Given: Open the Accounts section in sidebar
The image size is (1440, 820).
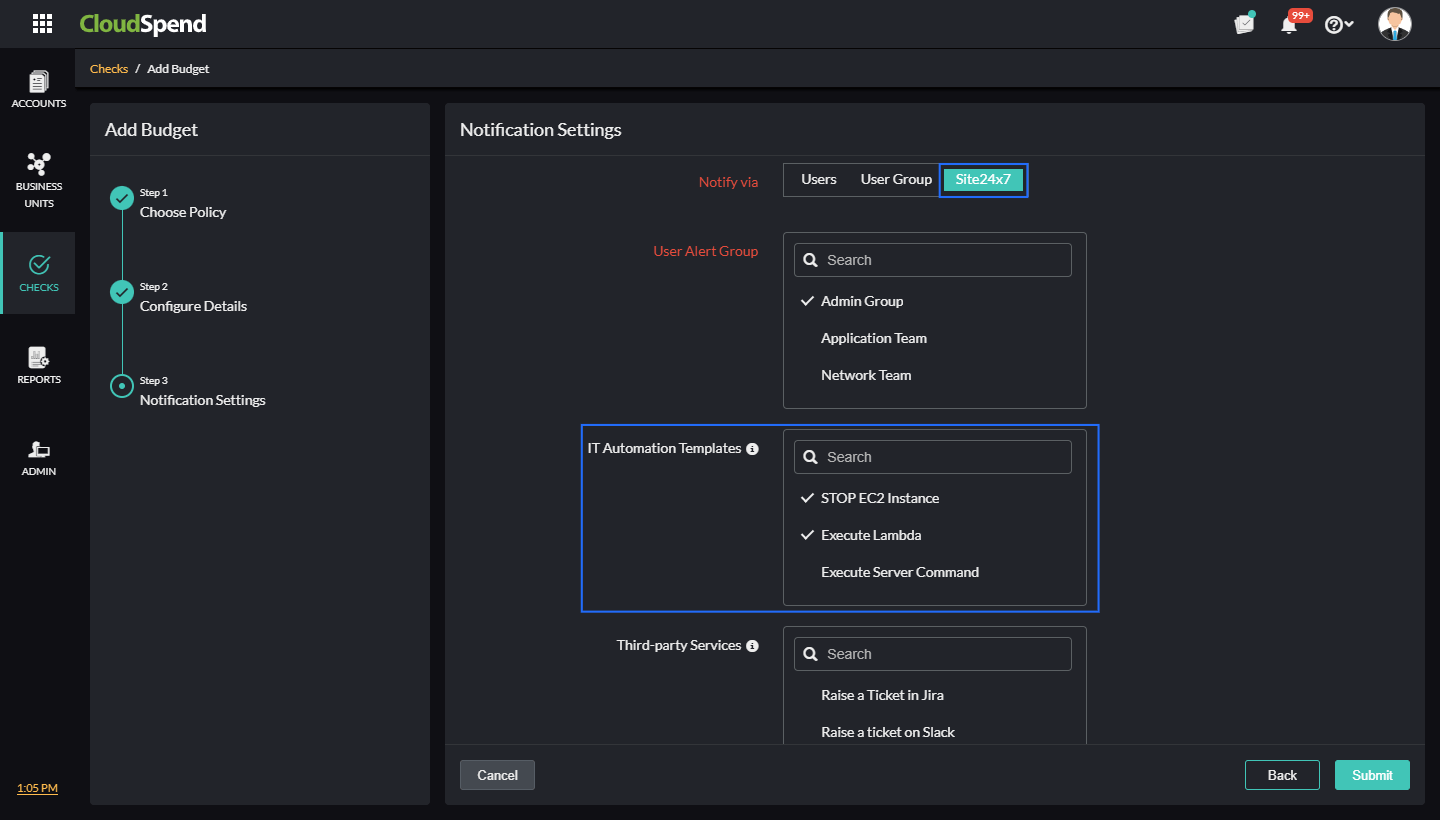Looking at the screenshot, I should [x=38, y=88].
